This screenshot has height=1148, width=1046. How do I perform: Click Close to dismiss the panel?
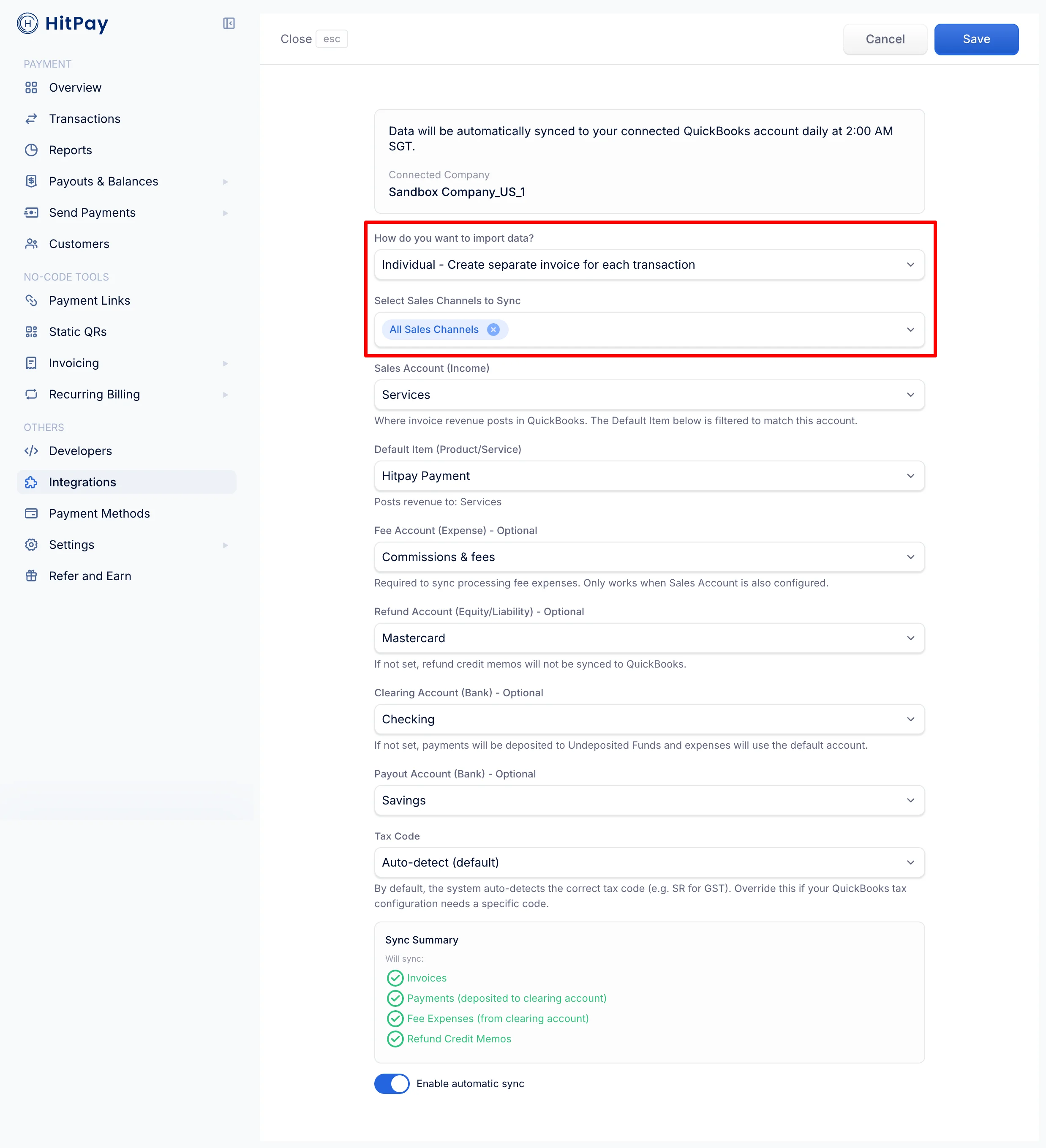point(296,39)
